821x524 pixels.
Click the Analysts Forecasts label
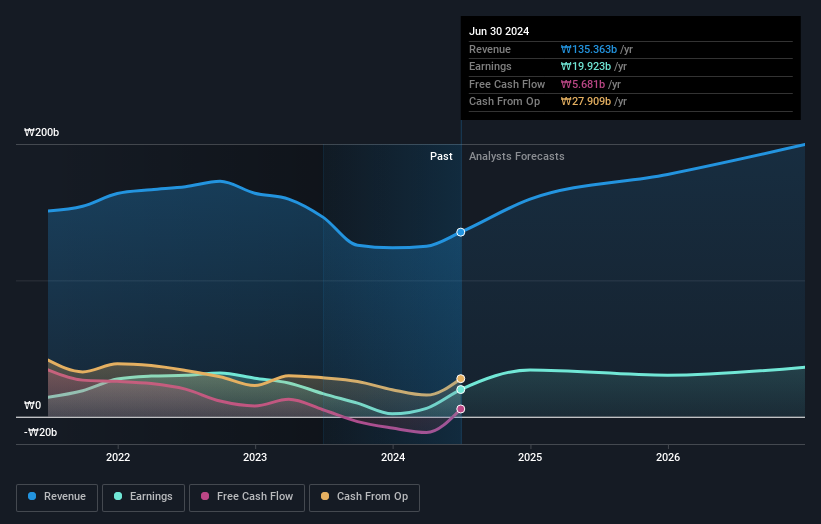[517, 156]
